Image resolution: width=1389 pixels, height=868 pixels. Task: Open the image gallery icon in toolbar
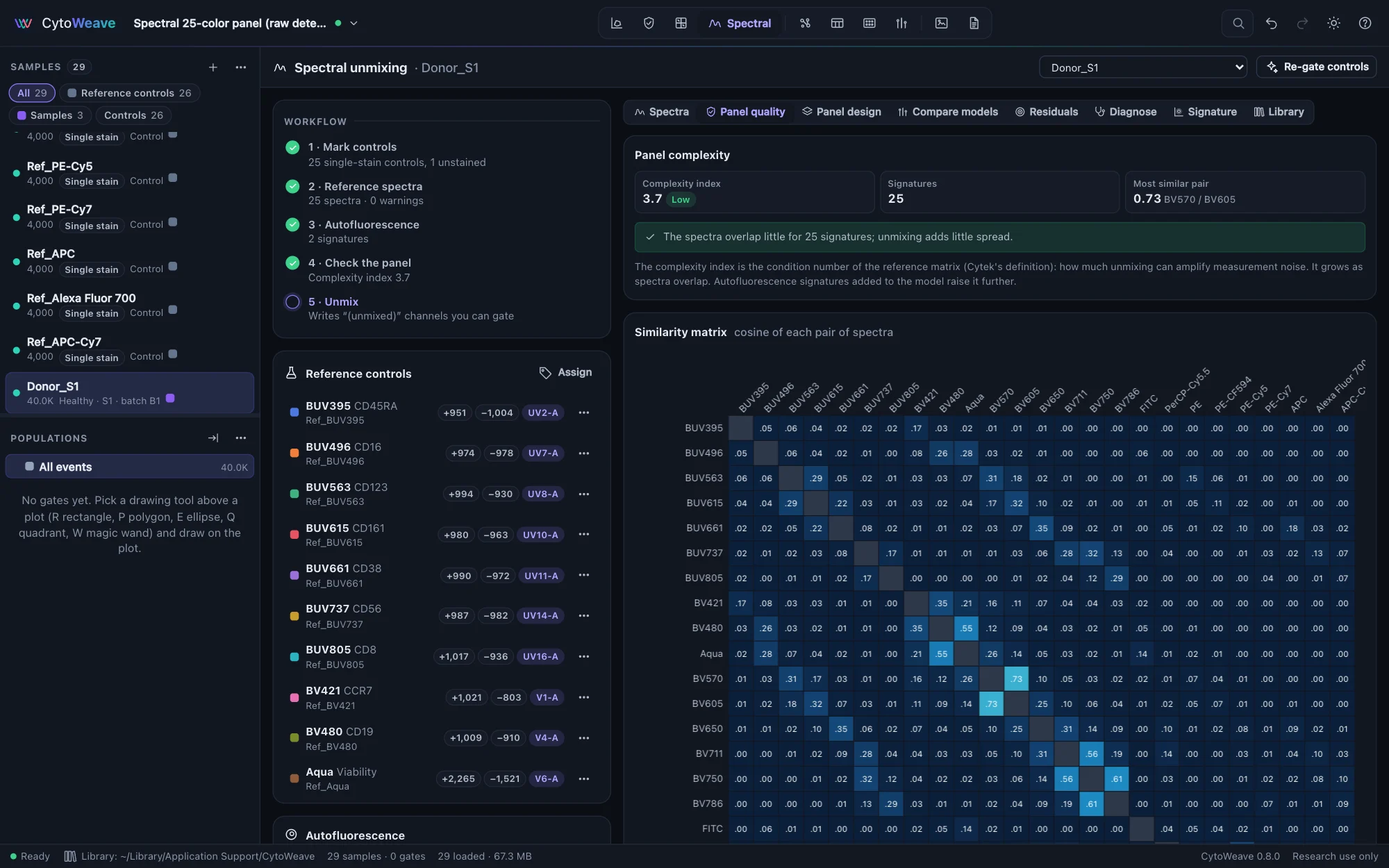coord(941,23)
